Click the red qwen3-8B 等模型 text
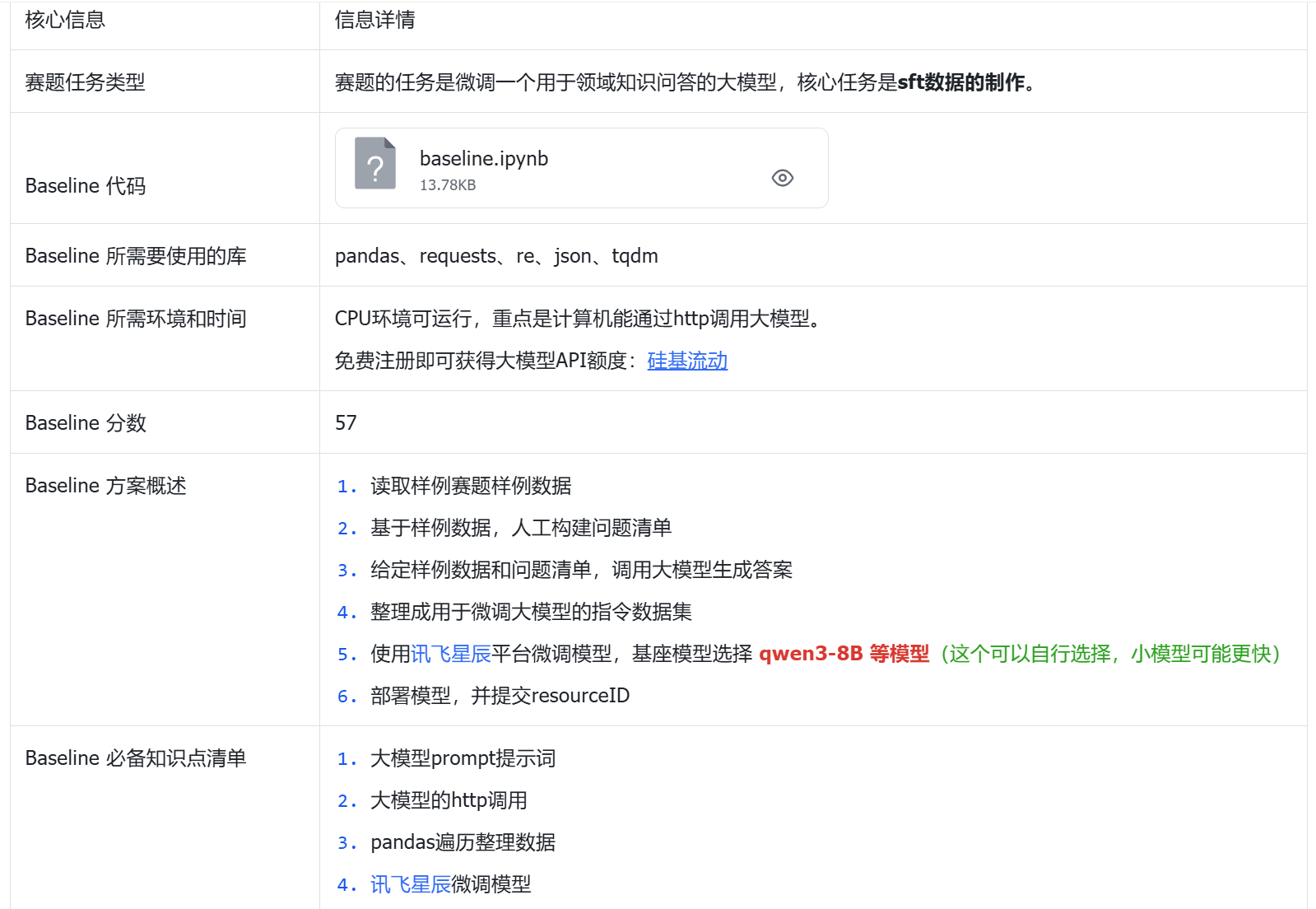 point(844,654)
